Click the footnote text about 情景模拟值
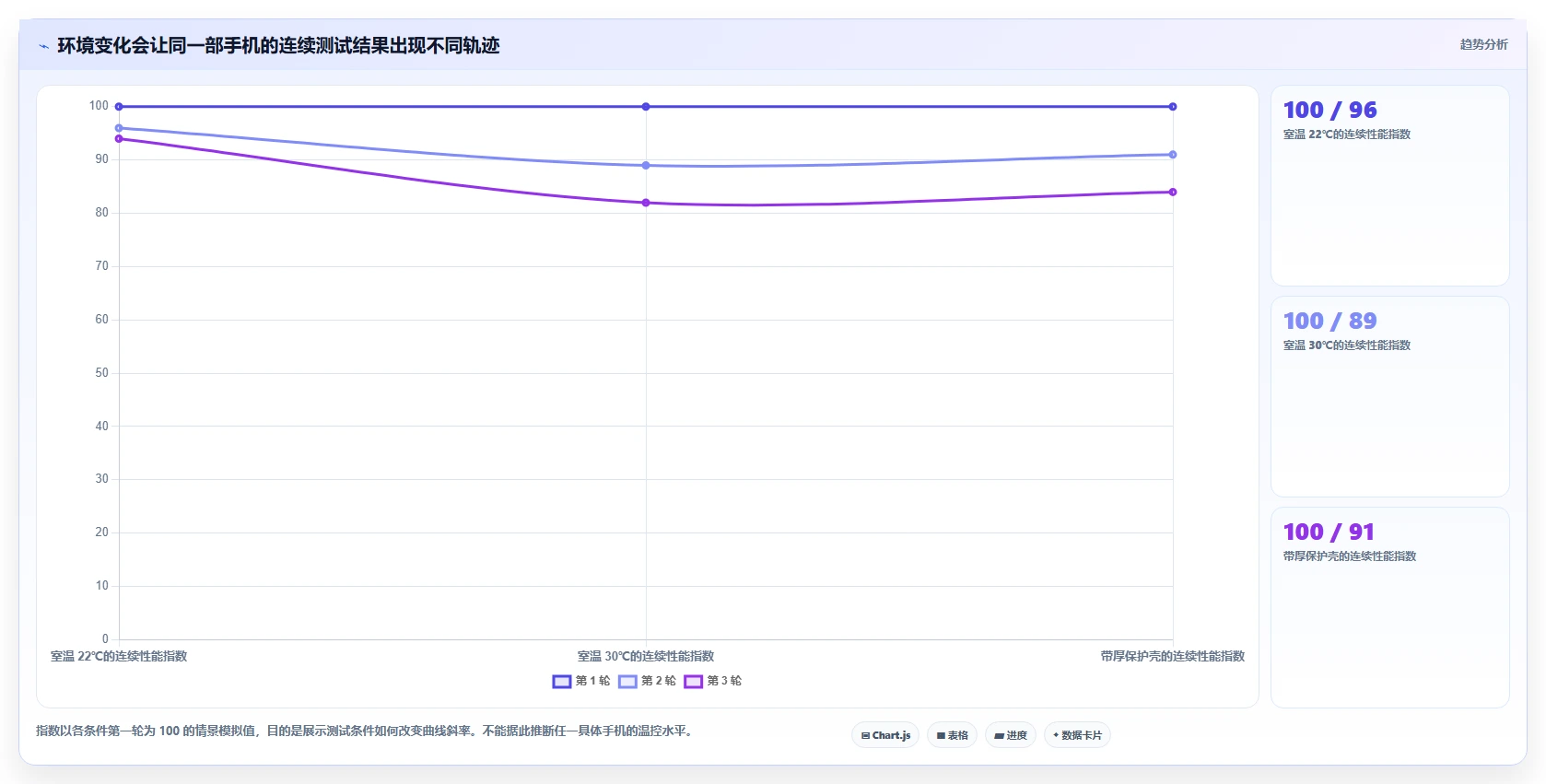Screen dimensions: 1546x784 (x=365, y=731)
